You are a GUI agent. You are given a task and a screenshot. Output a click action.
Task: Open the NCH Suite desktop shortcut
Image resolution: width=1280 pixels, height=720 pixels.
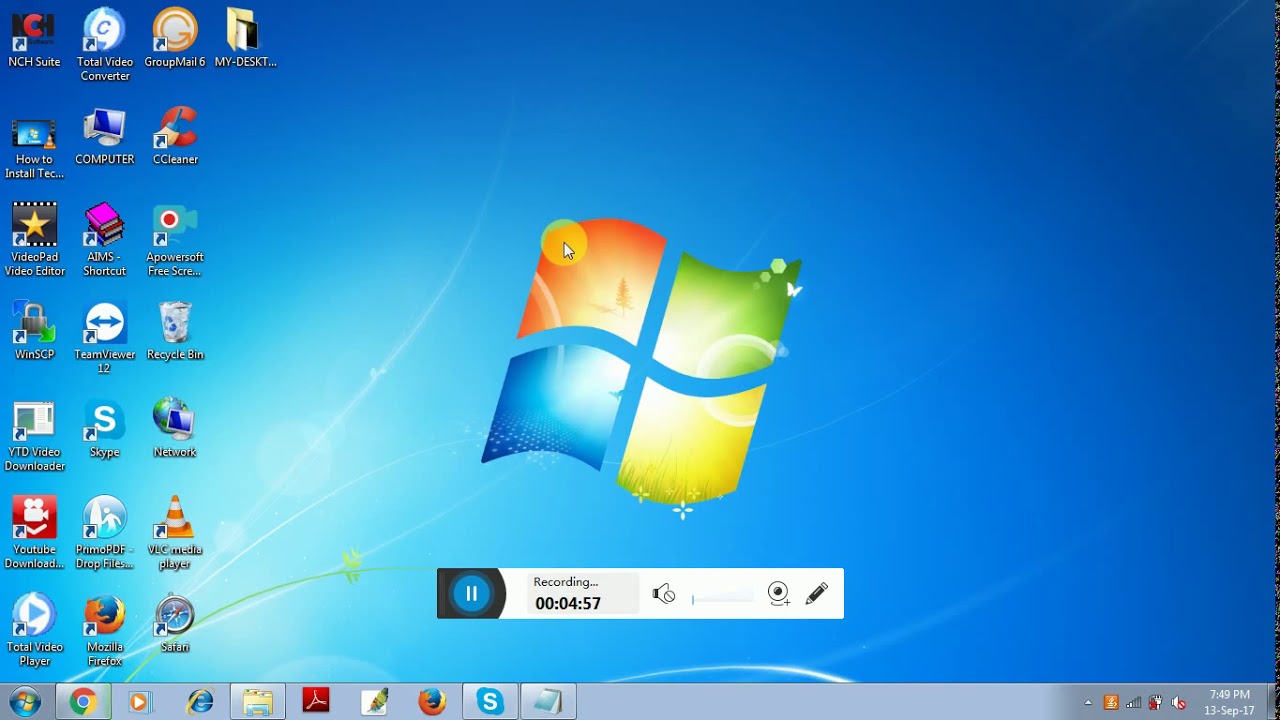tap(34, 39)
